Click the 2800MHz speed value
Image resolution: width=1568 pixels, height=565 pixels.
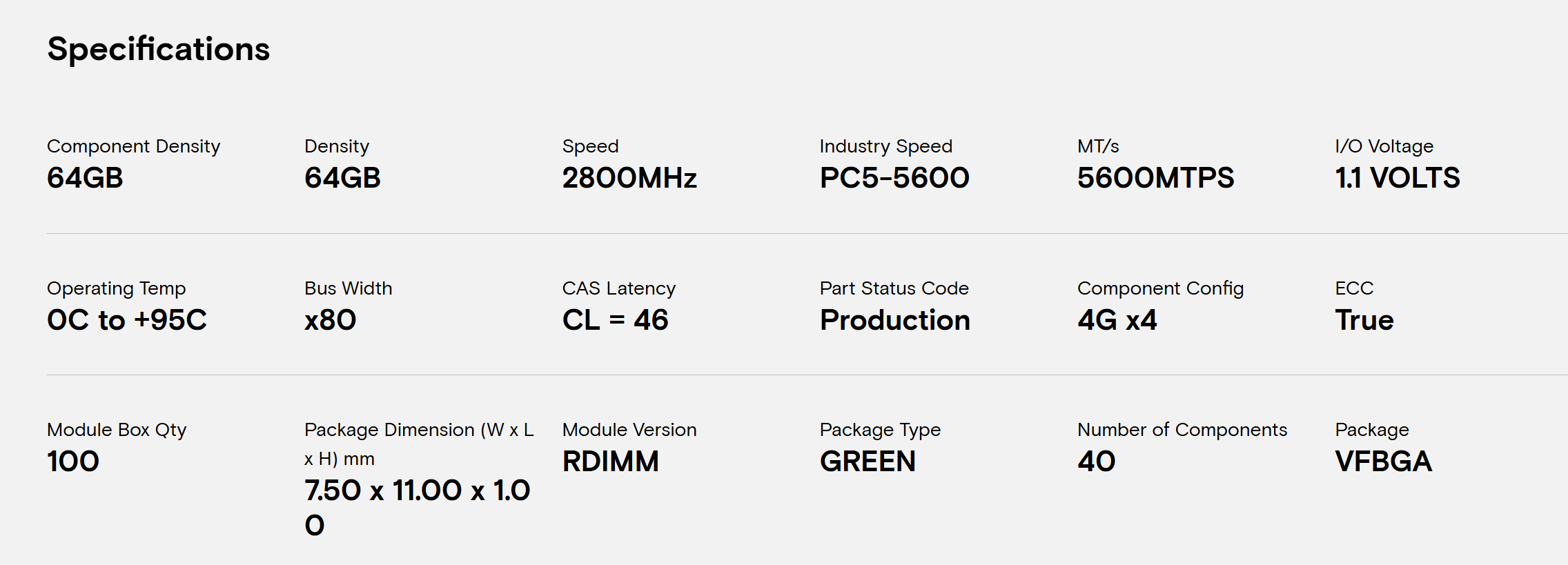click(629, 178)
